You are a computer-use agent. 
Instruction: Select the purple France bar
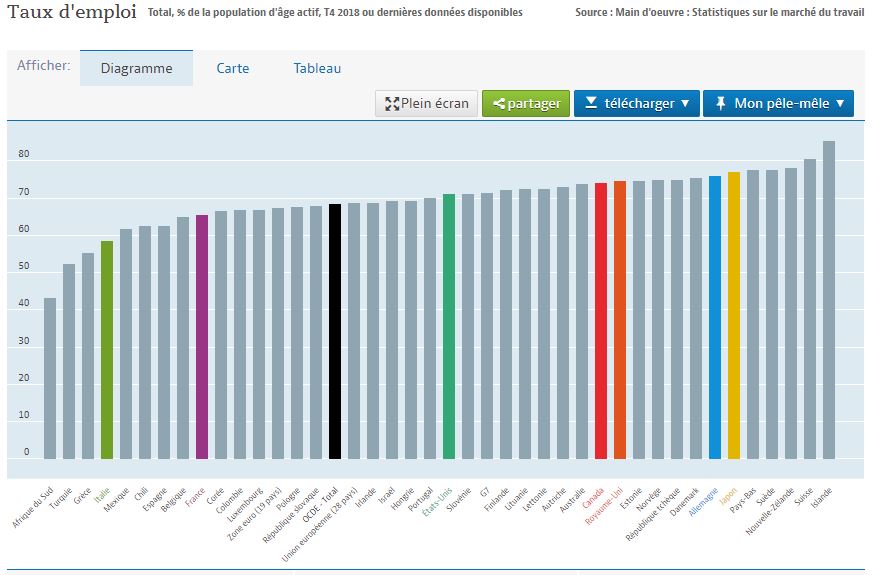pyautogui.click(x=202, y=337)
